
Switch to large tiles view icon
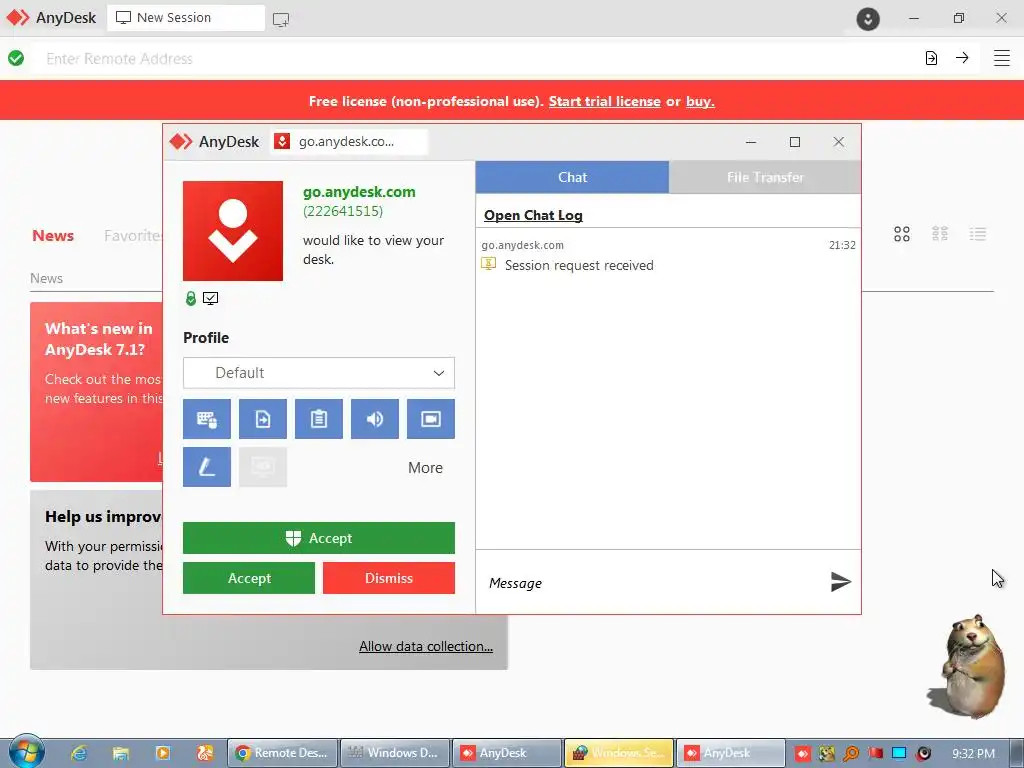tap(902, 234)
